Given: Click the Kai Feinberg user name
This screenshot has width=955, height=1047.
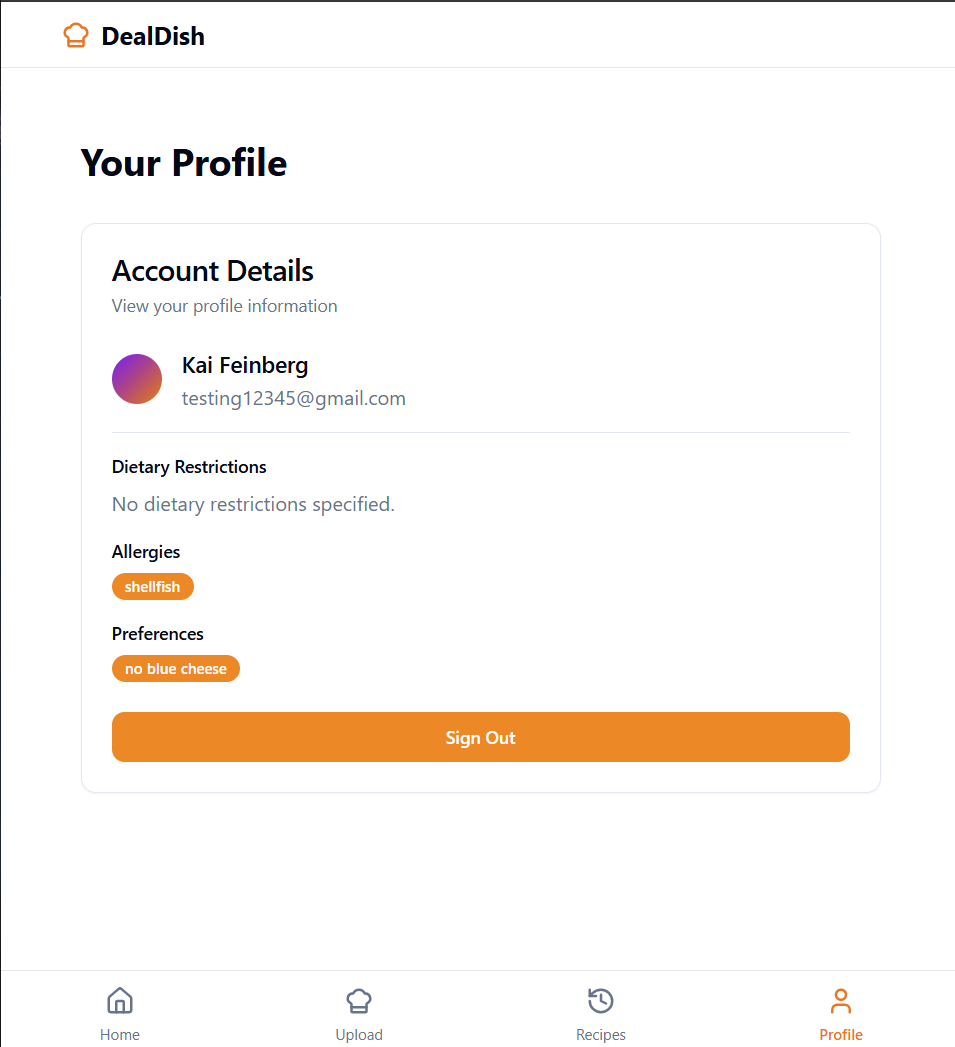Looking at the screenshot, I should point(245,365).
